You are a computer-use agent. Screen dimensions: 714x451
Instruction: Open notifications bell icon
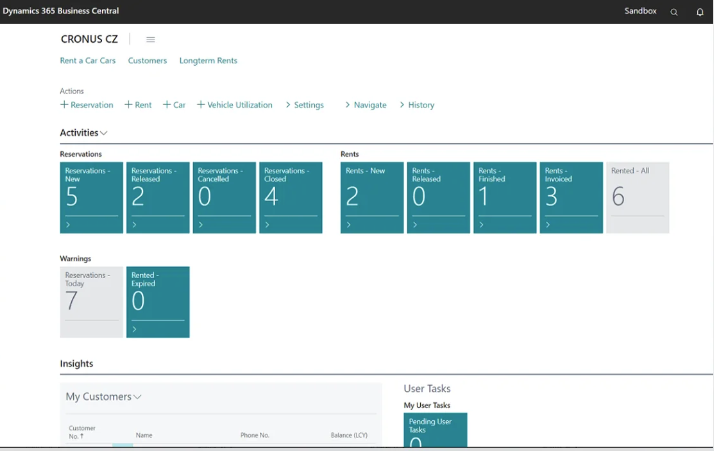click(x=700, y=12)
